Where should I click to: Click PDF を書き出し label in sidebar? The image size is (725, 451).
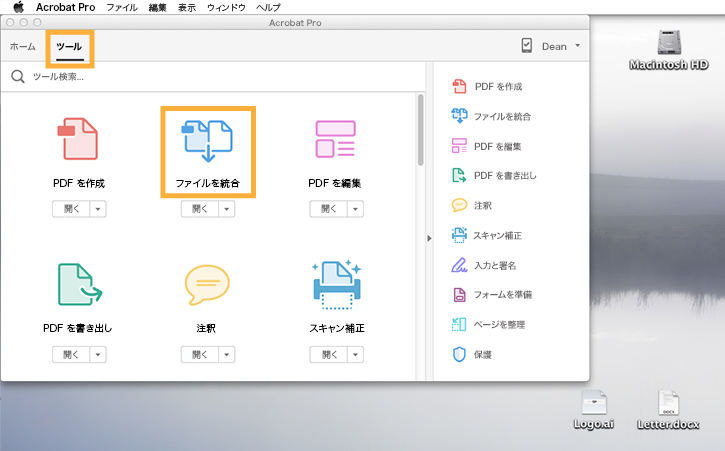(x=505, y=176)
